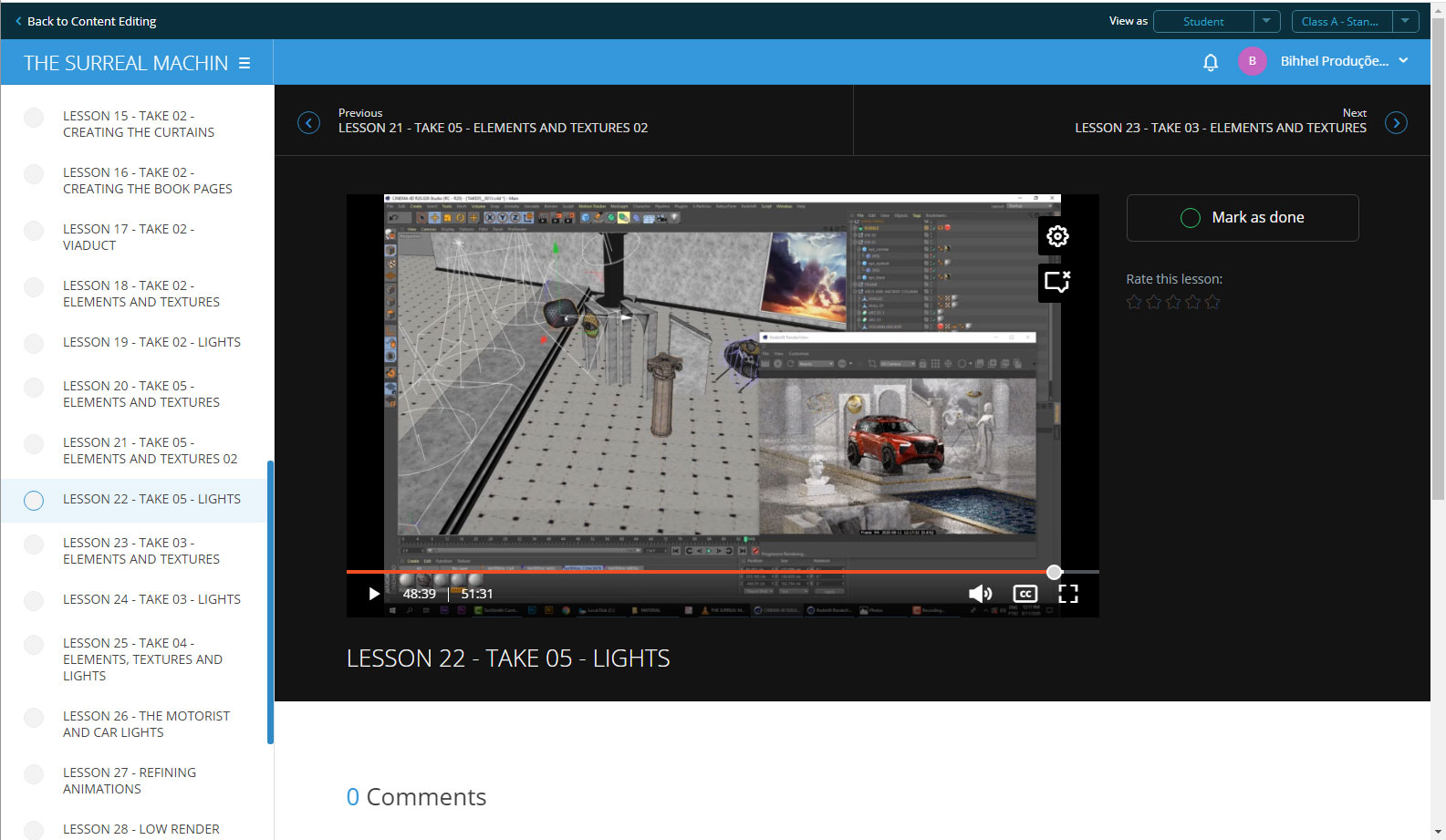Open video settings gear icon
The width and height of the screenshot is (1446, 840).
click(1057, 236)
